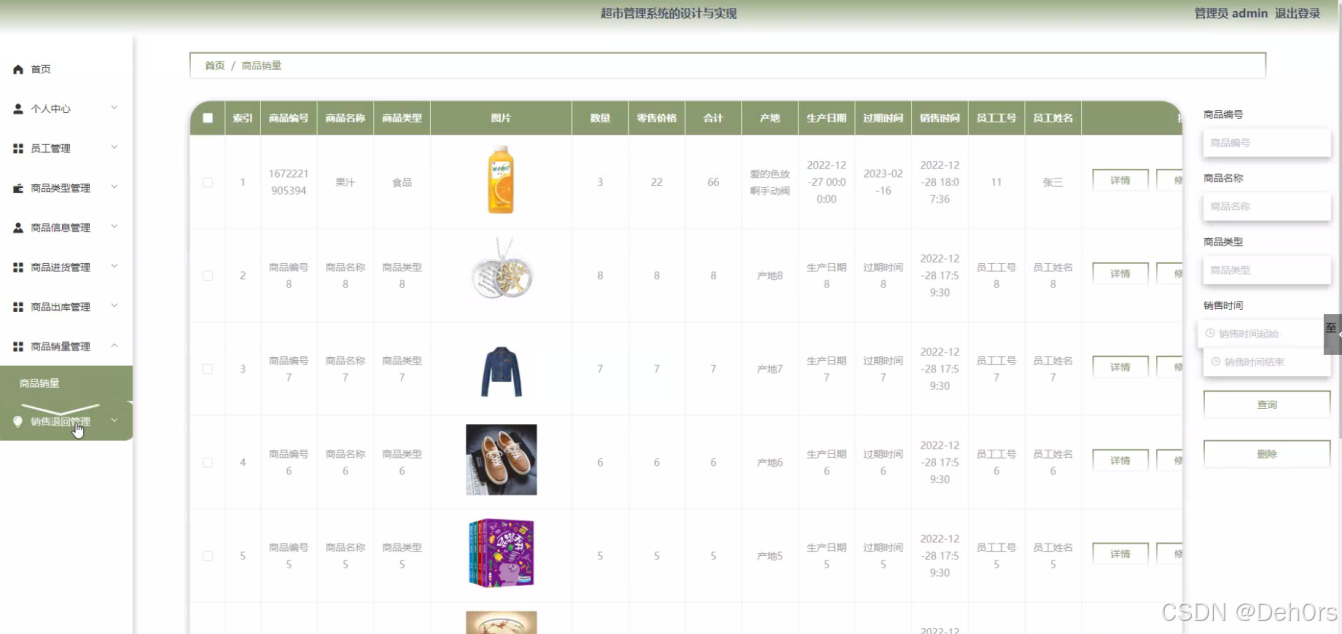Image resolution: width=1342 pixels, height=634 pixels.
Task: Check the checkbox for row 2
Action: point(207,275)
